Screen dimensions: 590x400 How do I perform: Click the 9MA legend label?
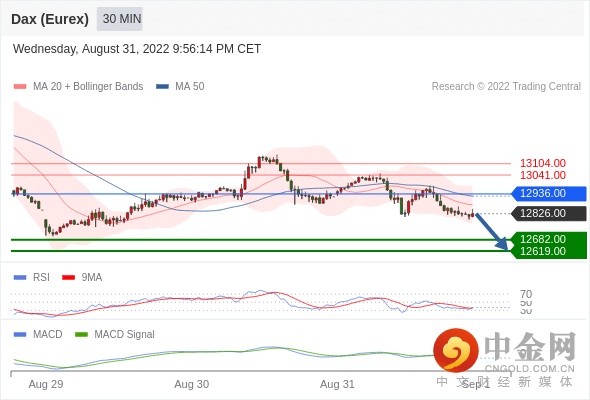pos(92,278)
